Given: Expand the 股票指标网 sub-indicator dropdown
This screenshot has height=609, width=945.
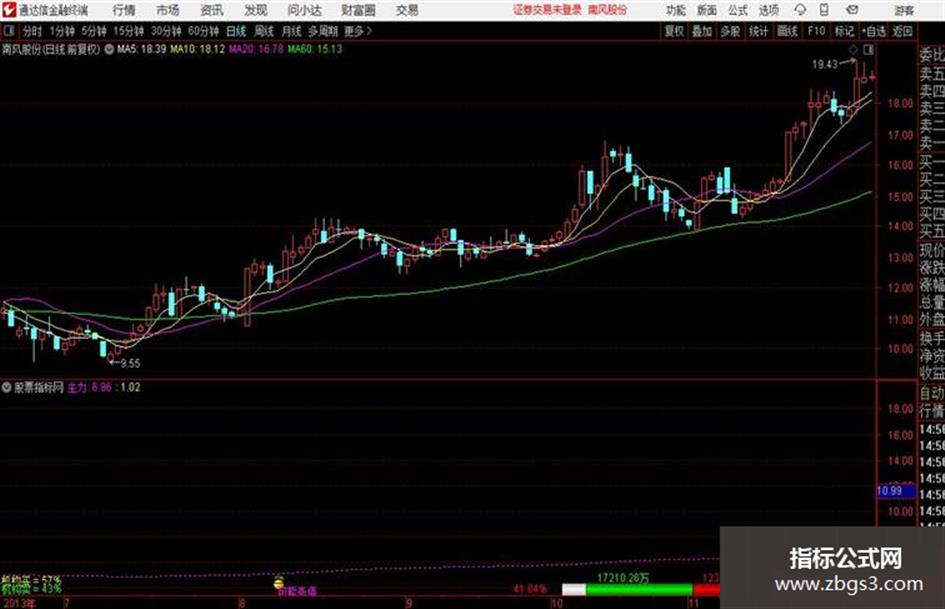Looking at the screenshot, I should click(6, 387).
